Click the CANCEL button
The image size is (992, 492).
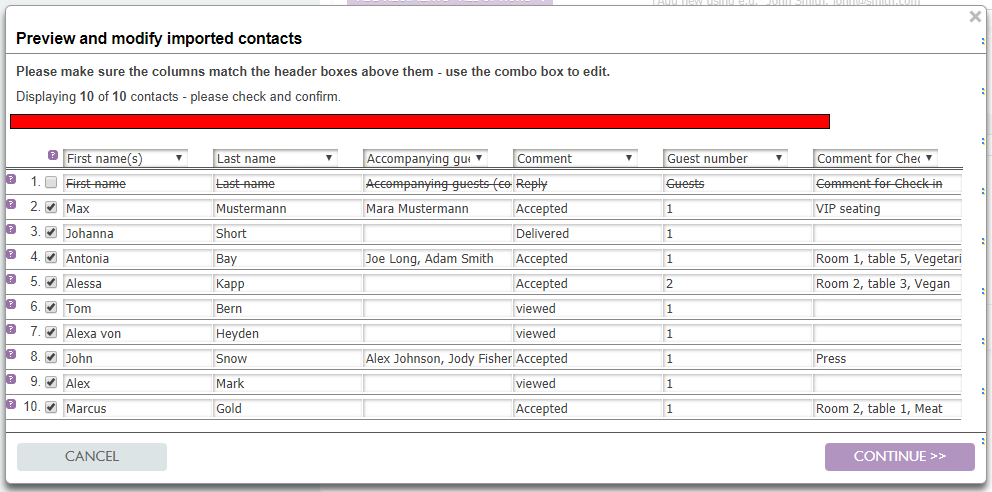(92, 457)
